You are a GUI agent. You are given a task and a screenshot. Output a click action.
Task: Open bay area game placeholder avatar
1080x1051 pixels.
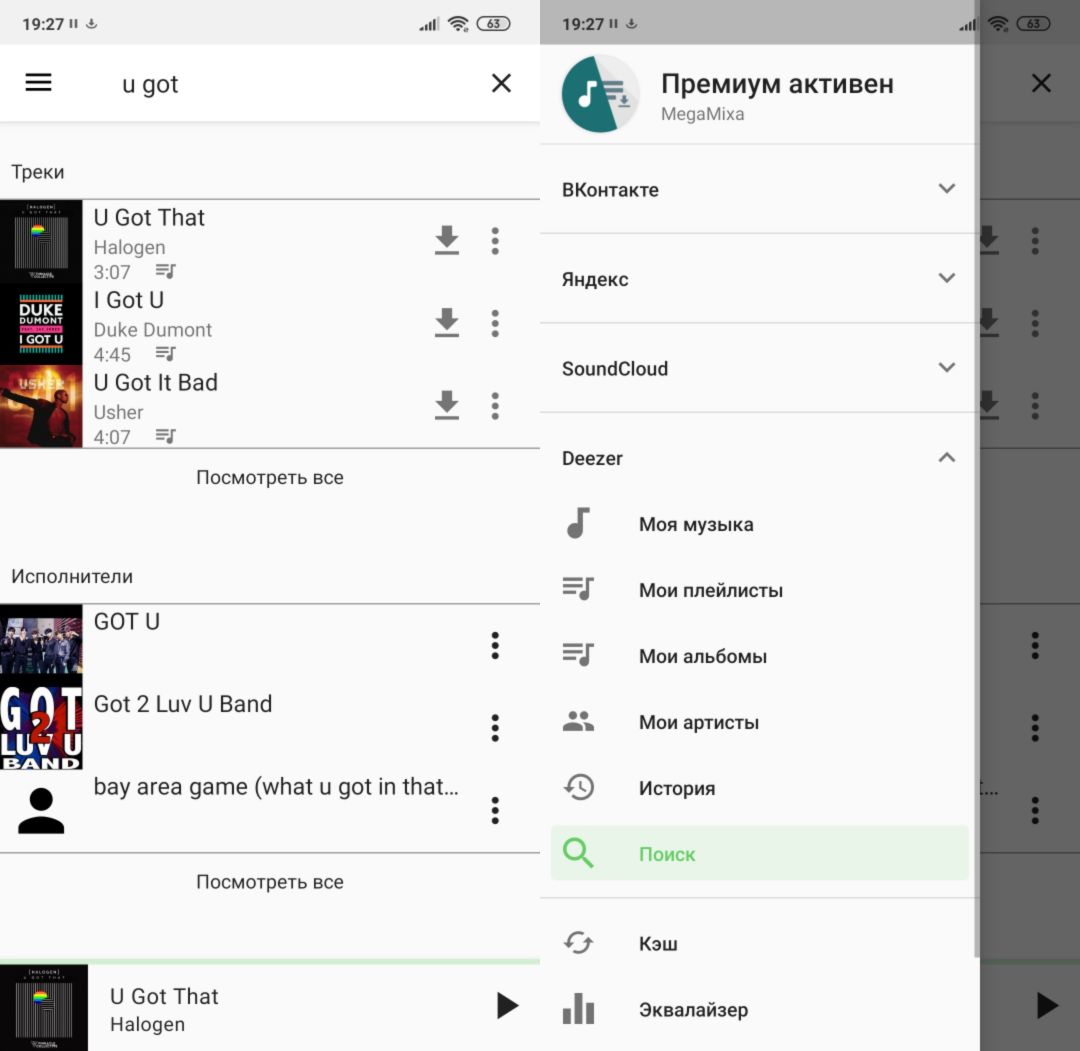pyautogui.click(x=41, y=811)
